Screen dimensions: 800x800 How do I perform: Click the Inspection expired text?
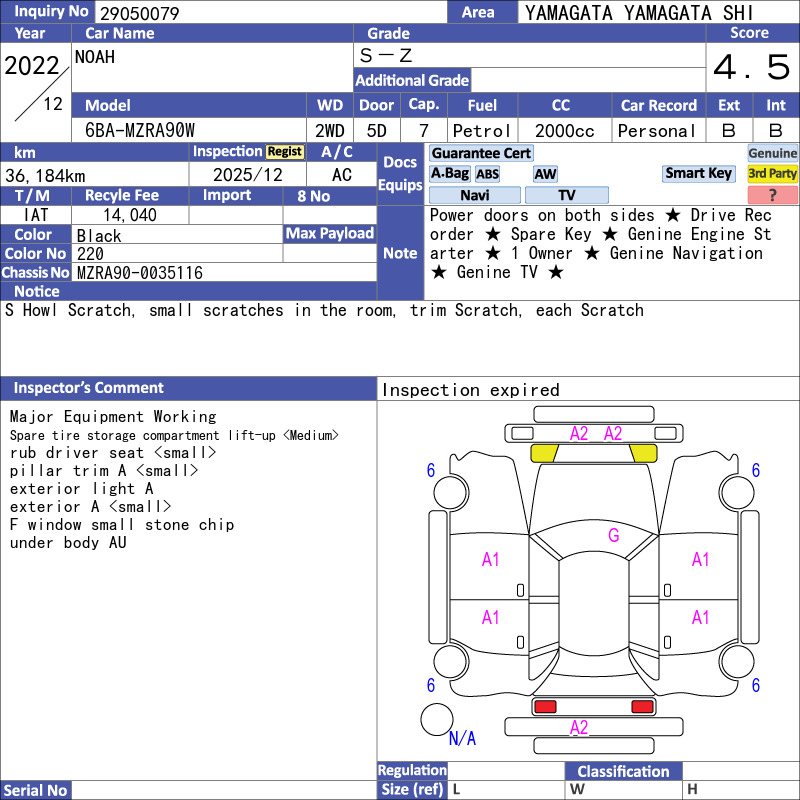click(x=470, y=390)
